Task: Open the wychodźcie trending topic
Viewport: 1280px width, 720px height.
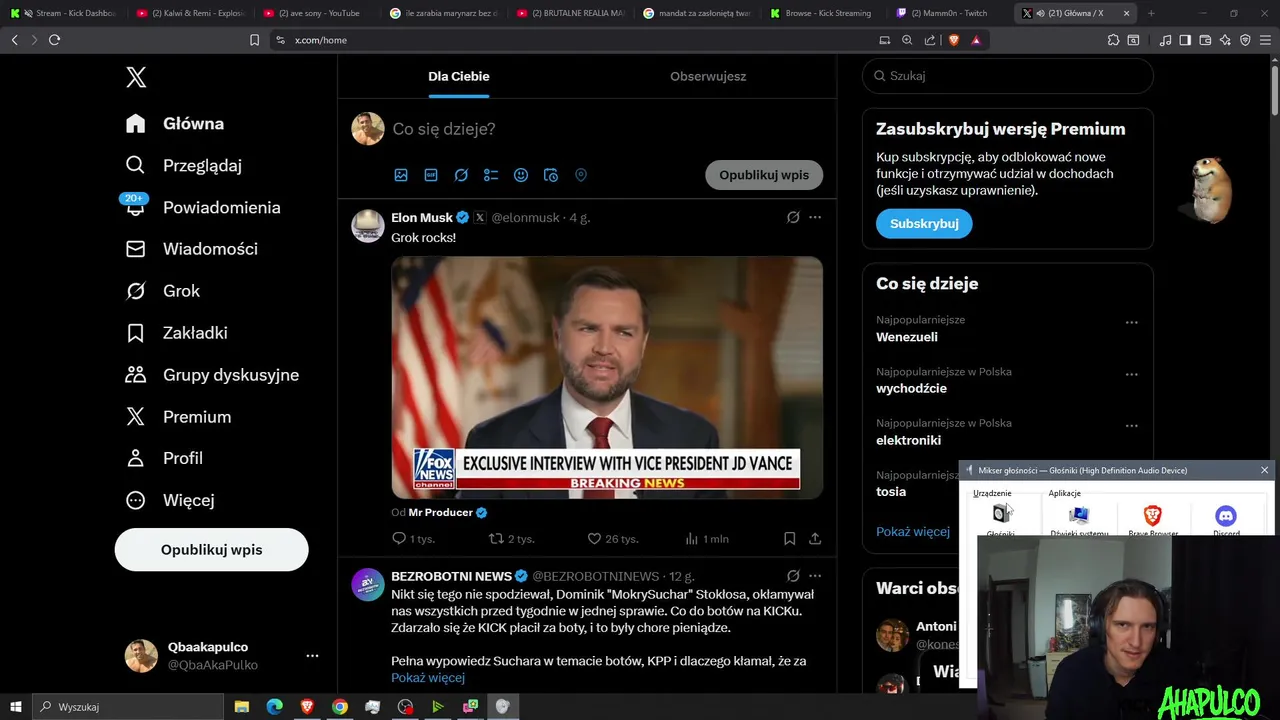Action: [x=911, y=388]
